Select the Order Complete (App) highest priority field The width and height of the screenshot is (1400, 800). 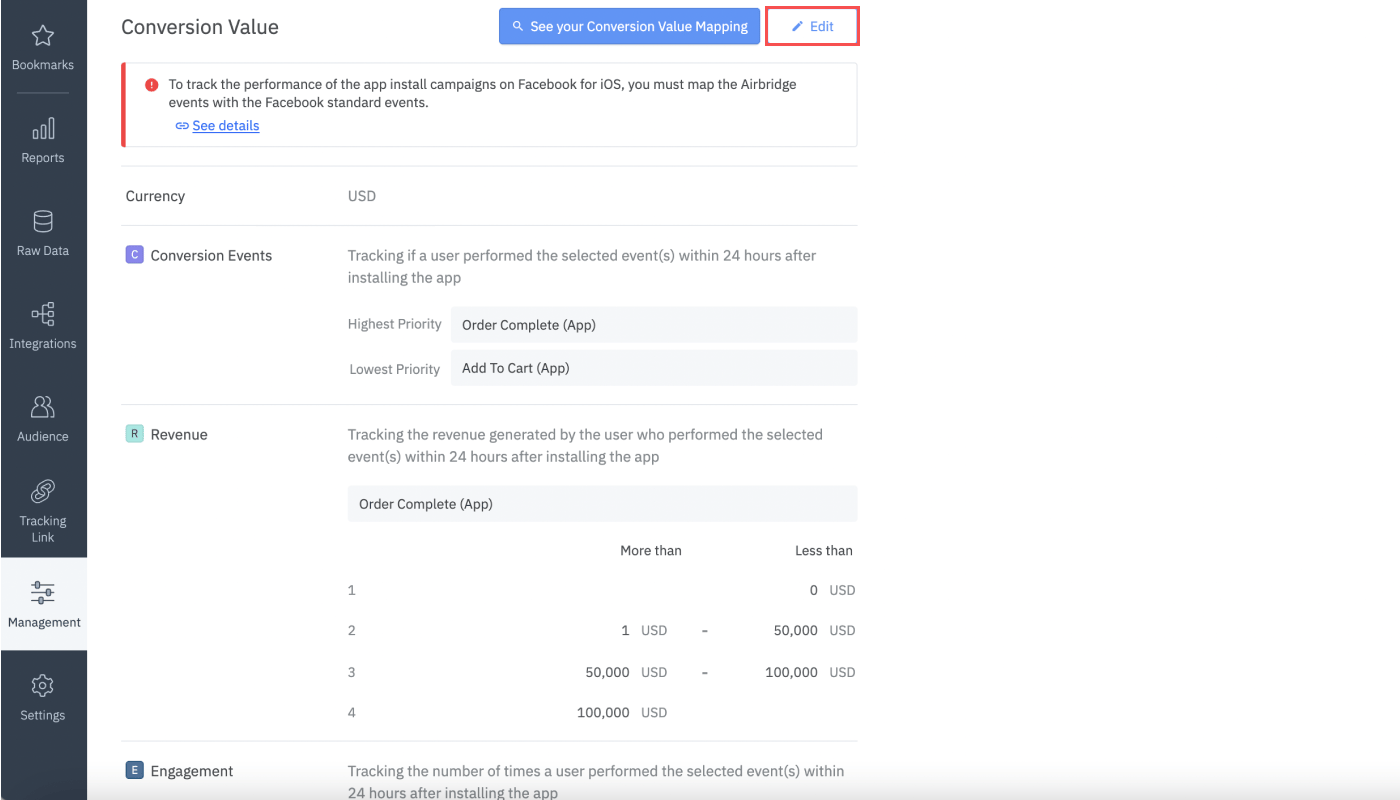tap(654, 325)
